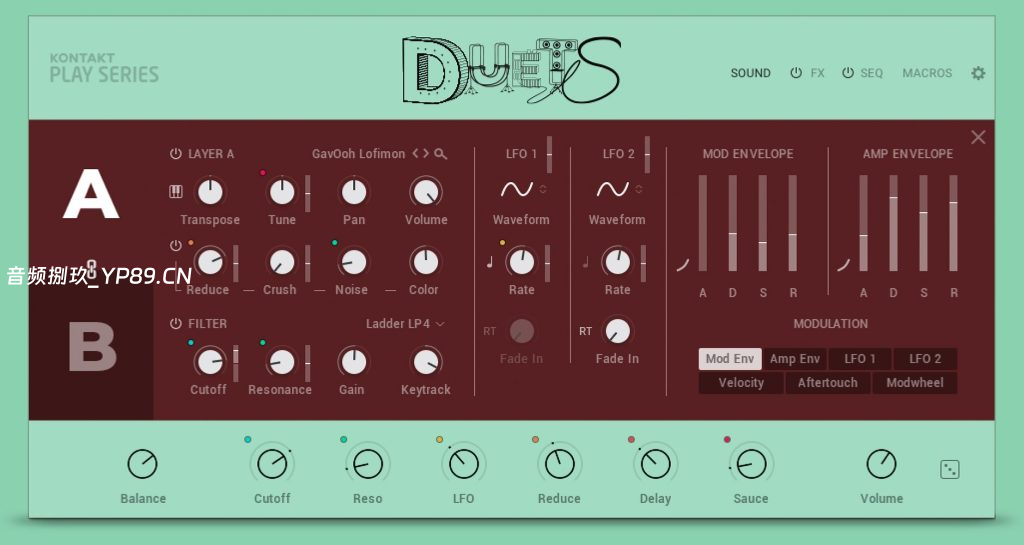Screen dimensions: 1024x545
Task: Click the Keytrack knob
Action: coord(426,362)
